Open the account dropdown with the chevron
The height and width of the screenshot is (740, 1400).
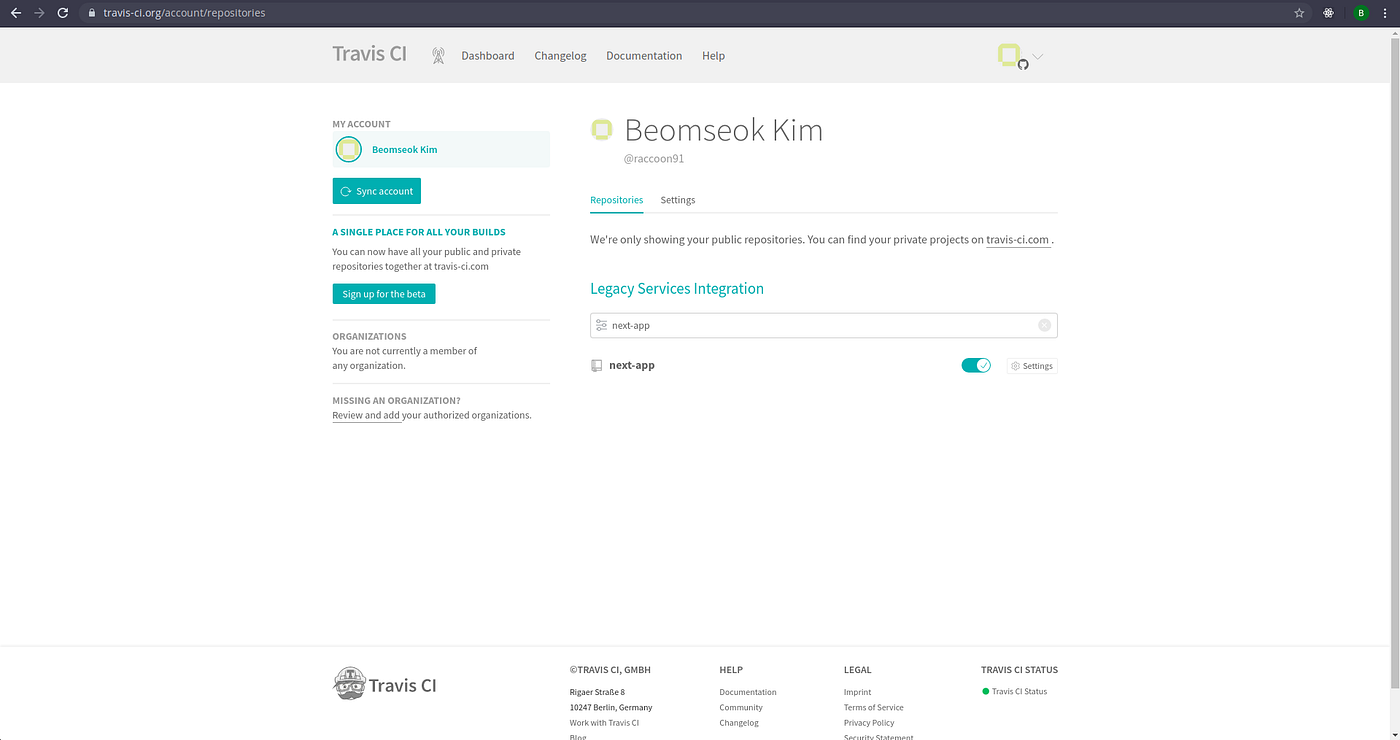1038,56
